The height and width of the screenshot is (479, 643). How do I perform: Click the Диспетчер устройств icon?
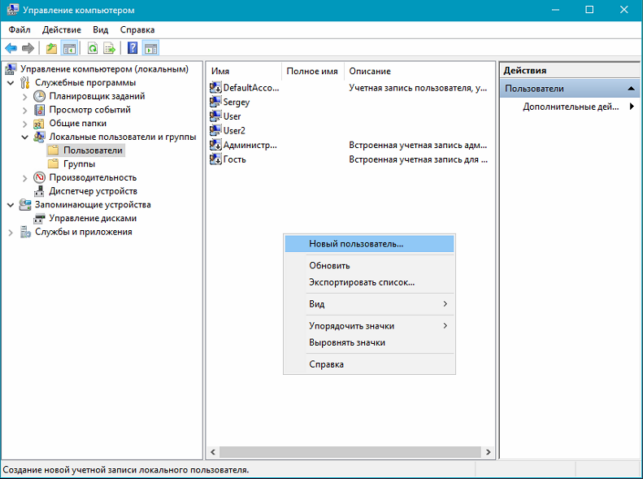tap(39, 191)
